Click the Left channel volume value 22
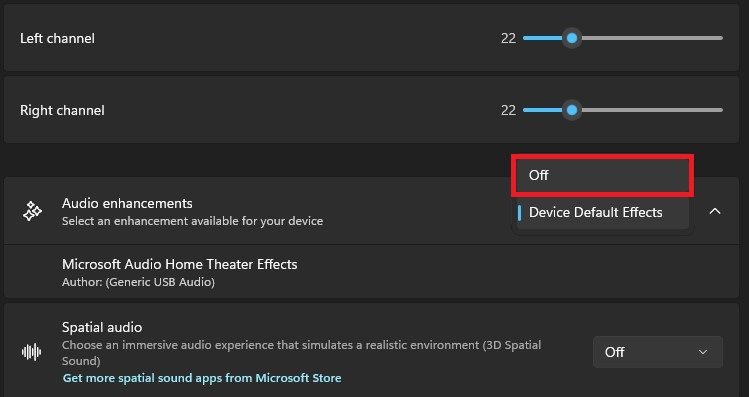749x397 pixels. [x=508, y=38]
